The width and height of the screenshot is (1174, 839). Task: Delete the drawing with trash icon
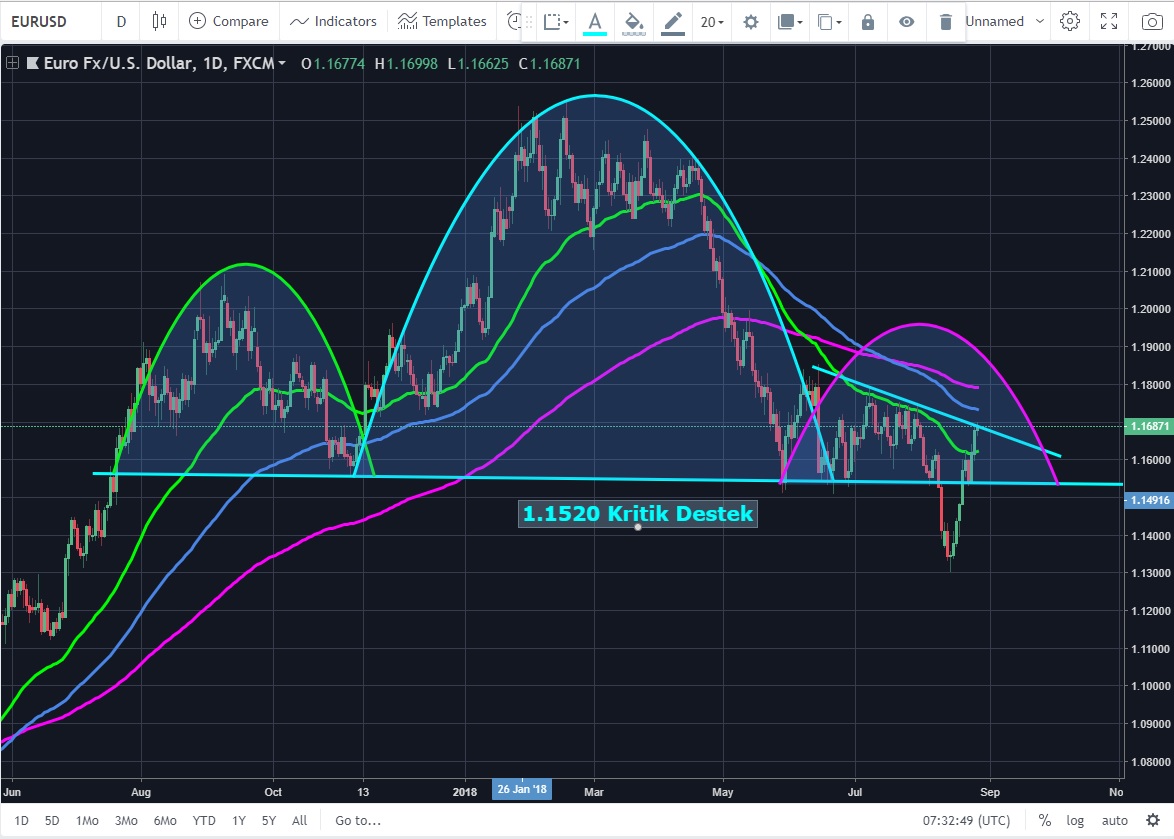pyautogui.click(x=945, y=21)
